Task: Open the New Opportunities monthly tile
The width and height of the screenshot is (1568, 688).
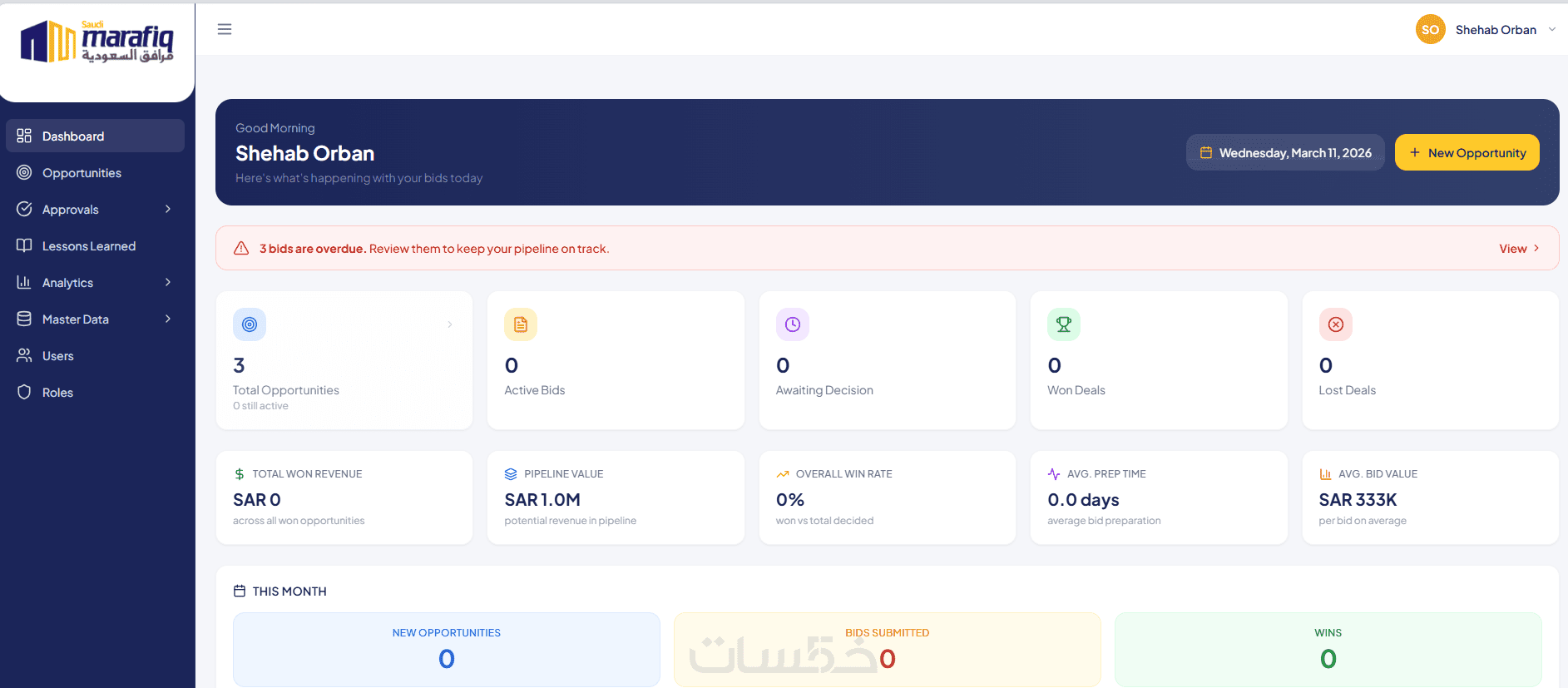Action: point(447,650)
